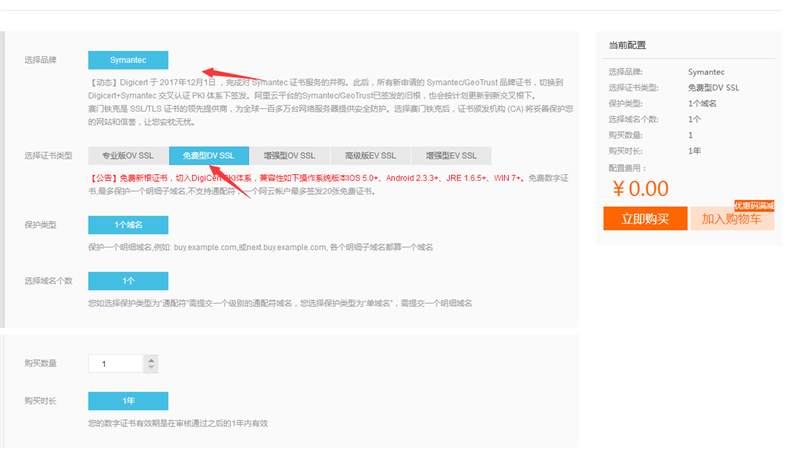Click 免费型DV SSL value in summary panel
This screenshot has width=800, height=453.
[713, 88]
